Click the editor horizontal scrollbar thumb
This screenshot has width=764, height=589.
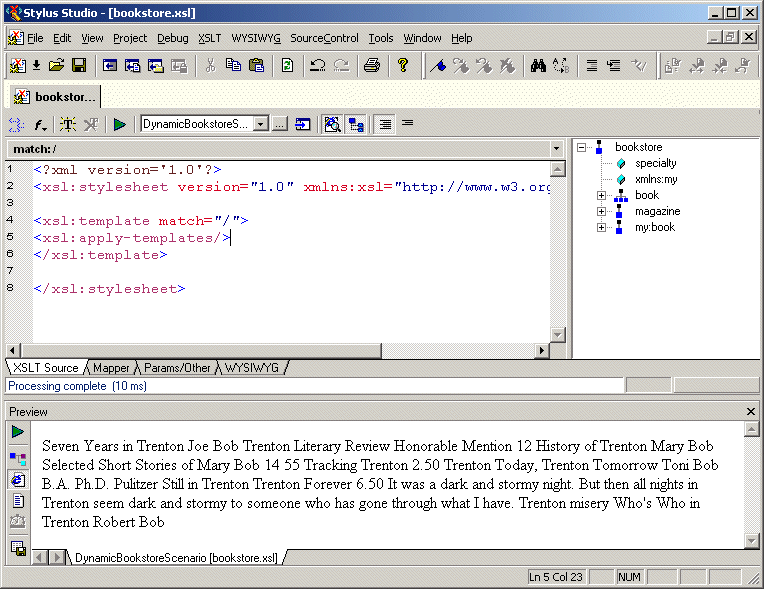pos(200,351)
